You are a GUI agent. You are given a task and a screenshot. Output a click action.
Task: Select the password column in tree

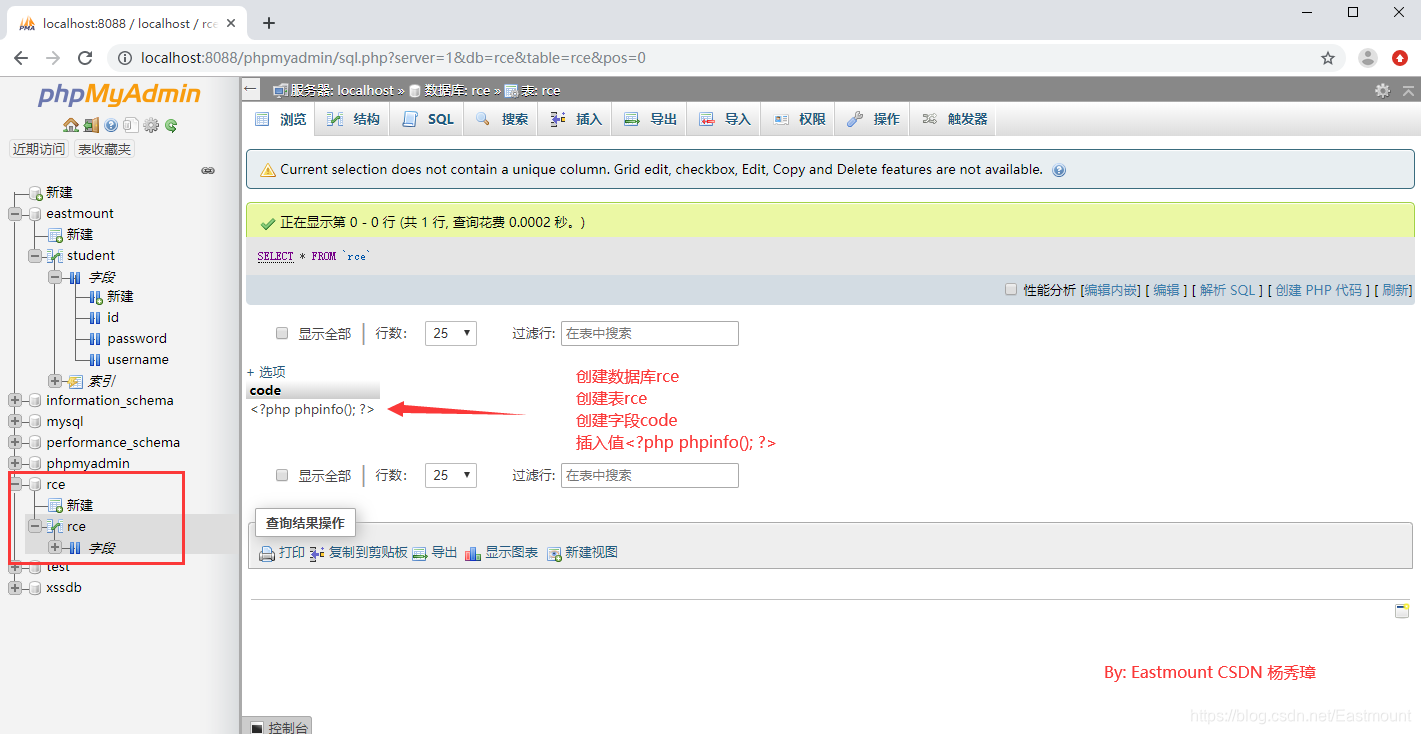coord(137,338)
